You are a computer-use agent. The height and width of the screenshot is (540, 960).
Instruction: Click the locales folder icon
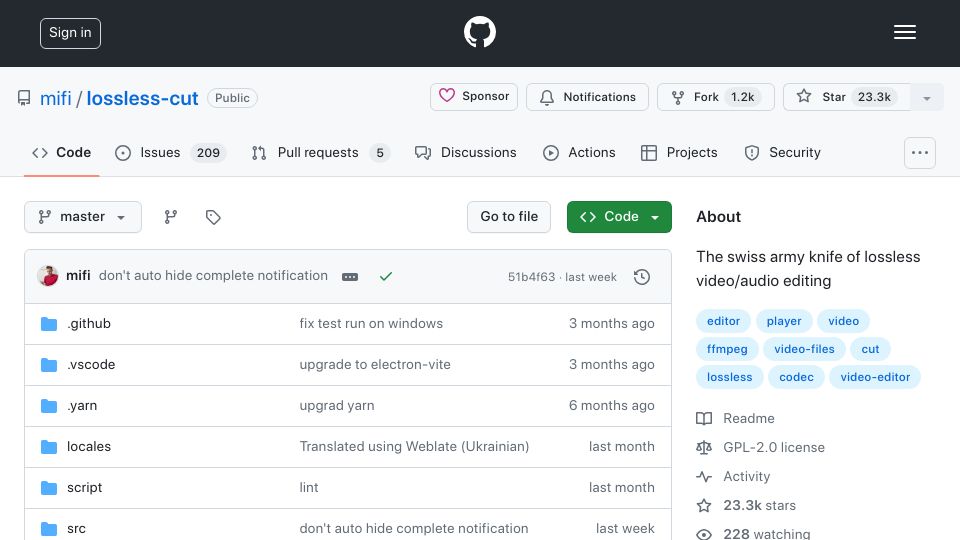click(x=49, y=446)
